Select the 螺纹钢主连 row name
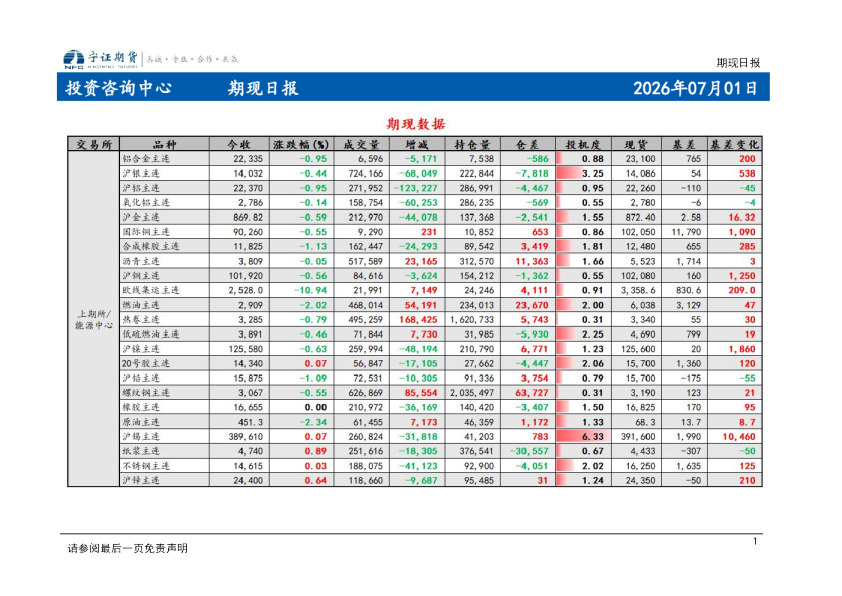 point(146,393)
